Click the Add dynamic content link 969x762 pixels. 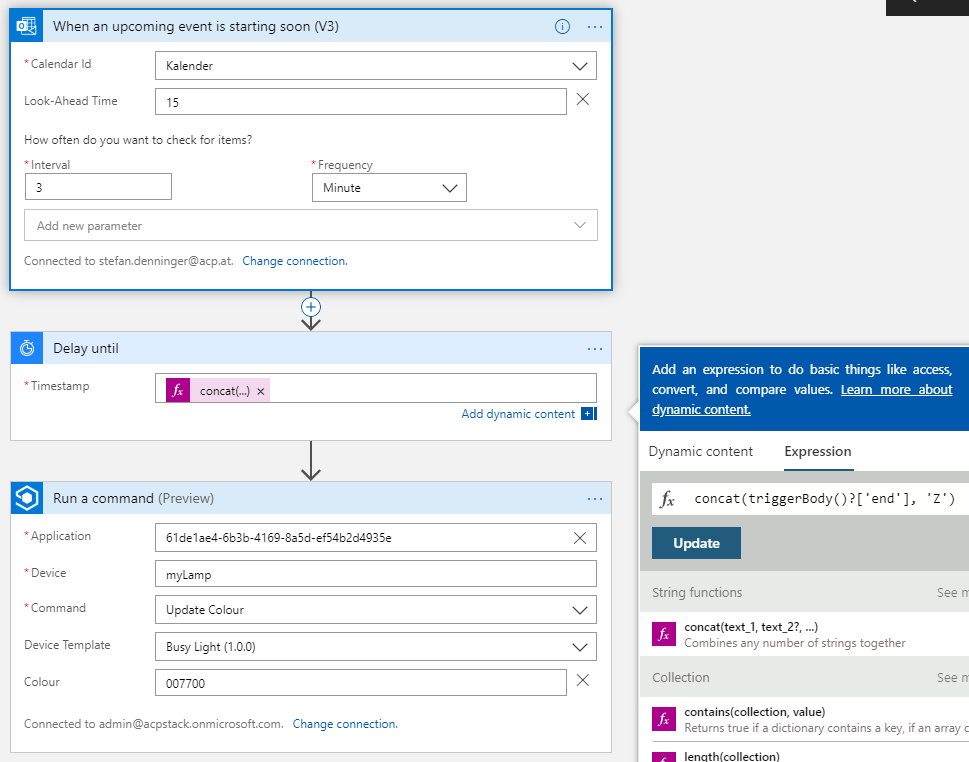click(x=518, y=413)
